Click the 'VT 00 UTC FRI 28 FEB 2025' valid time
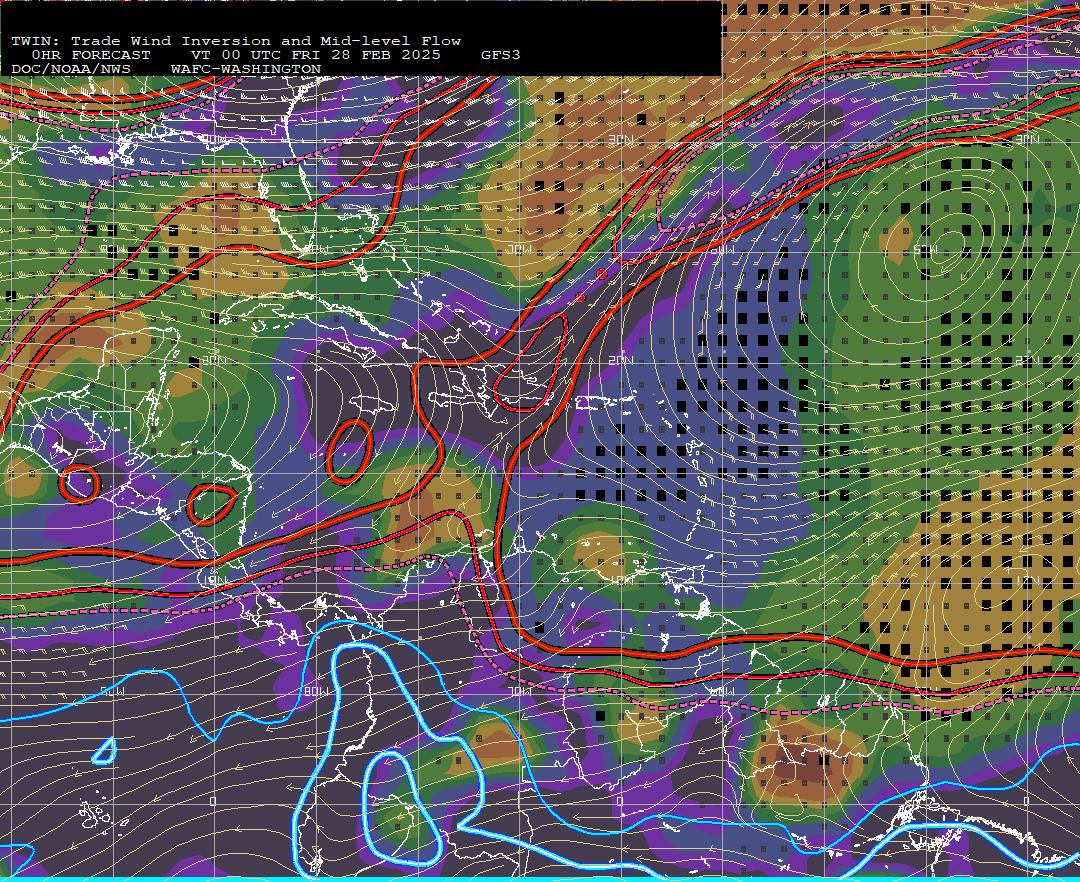 (315, 55)
